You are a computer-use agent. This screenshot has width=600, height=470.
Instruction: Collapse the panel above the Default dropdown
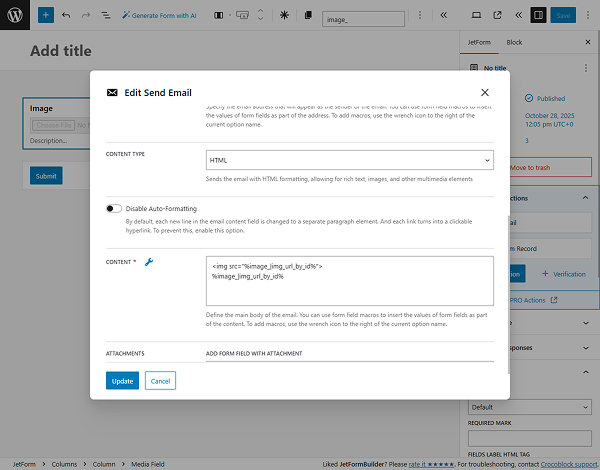(585, 372)
